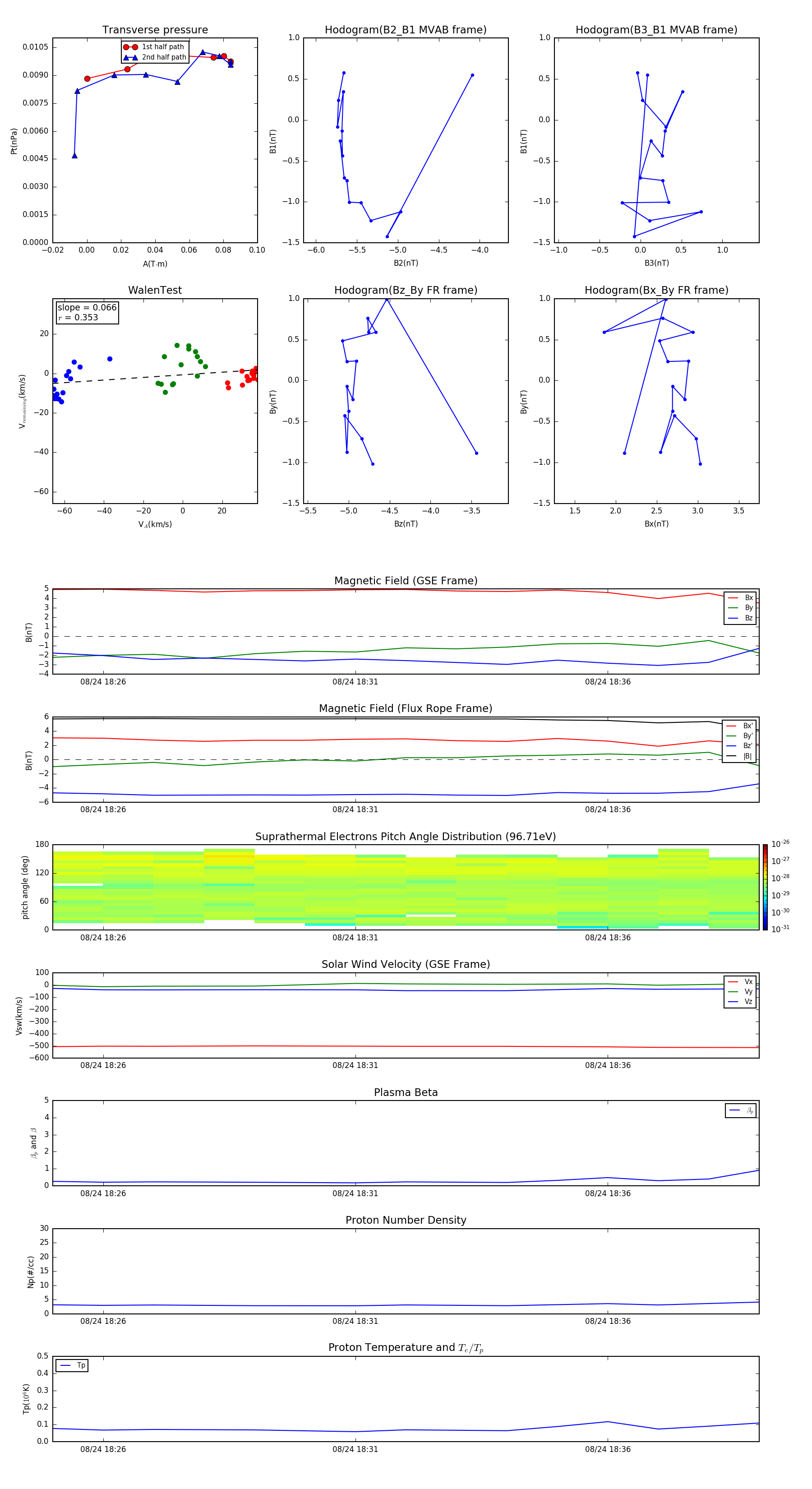Click the "Hodogram(B2_B1 MVAB frame)" title
812x1489 pixels.
click(406, 29)
